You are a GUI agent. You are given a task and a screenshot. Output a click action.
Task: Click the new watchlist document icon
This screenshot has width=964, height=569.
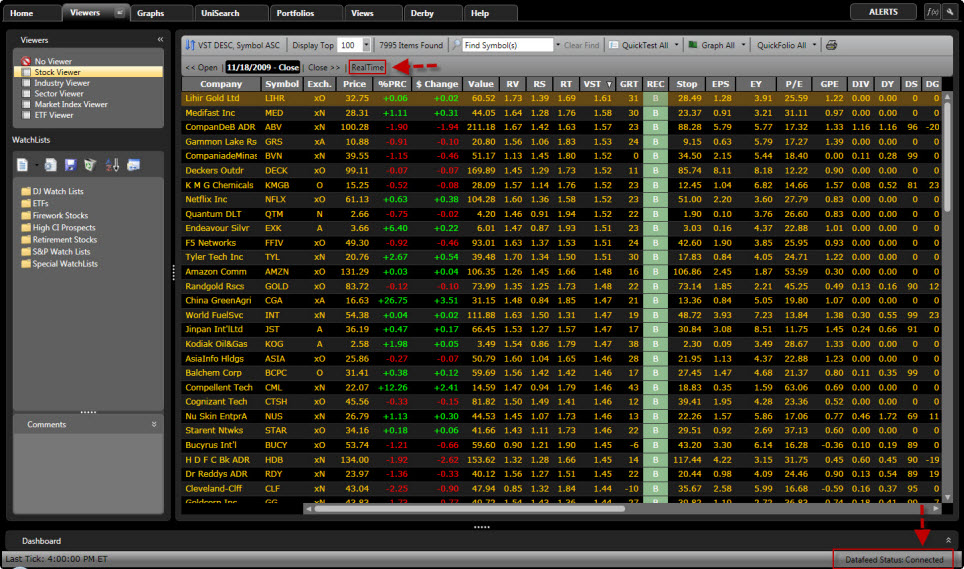point(22,164)
